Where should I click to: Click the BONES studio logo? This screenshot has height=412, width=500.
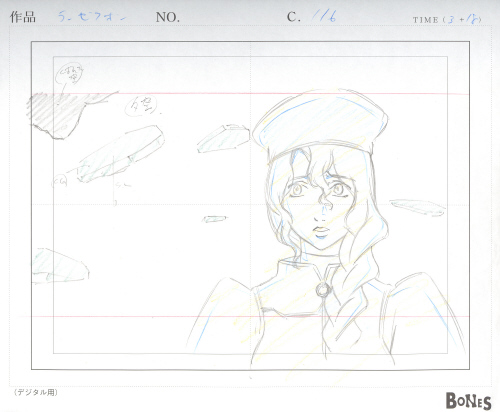(468, 401)
